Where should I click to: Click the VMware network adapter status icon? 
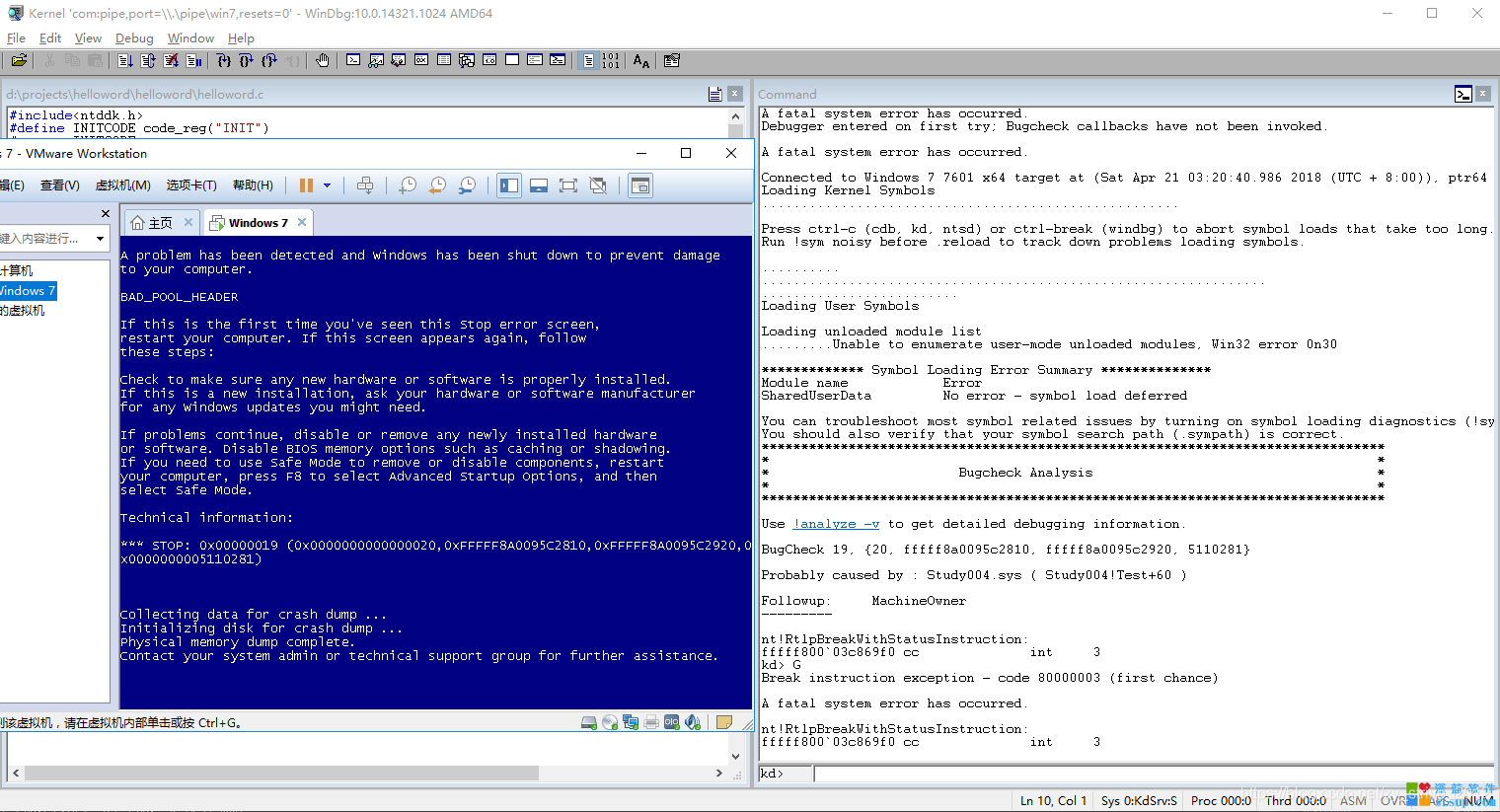coord(631,722)
